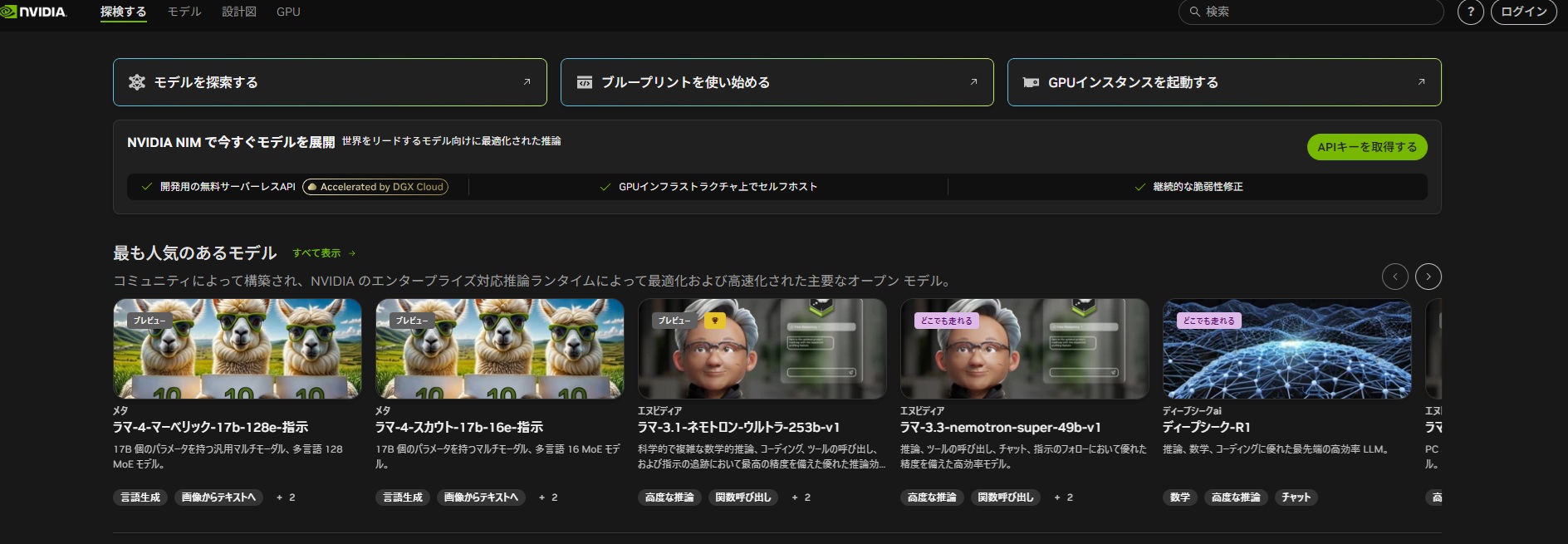
Task: Click the arrow on GPUインスタンス card
Action: point(1421,81)
